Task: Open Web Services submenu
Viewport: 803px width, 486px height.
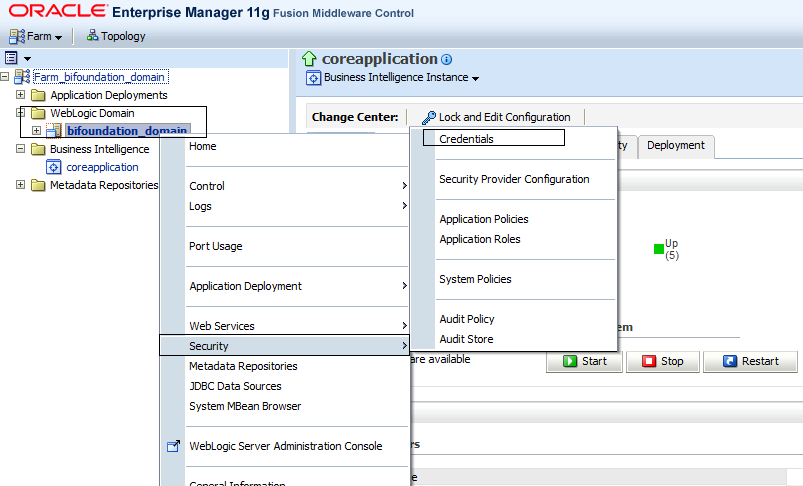Action: tap(284, 326)
